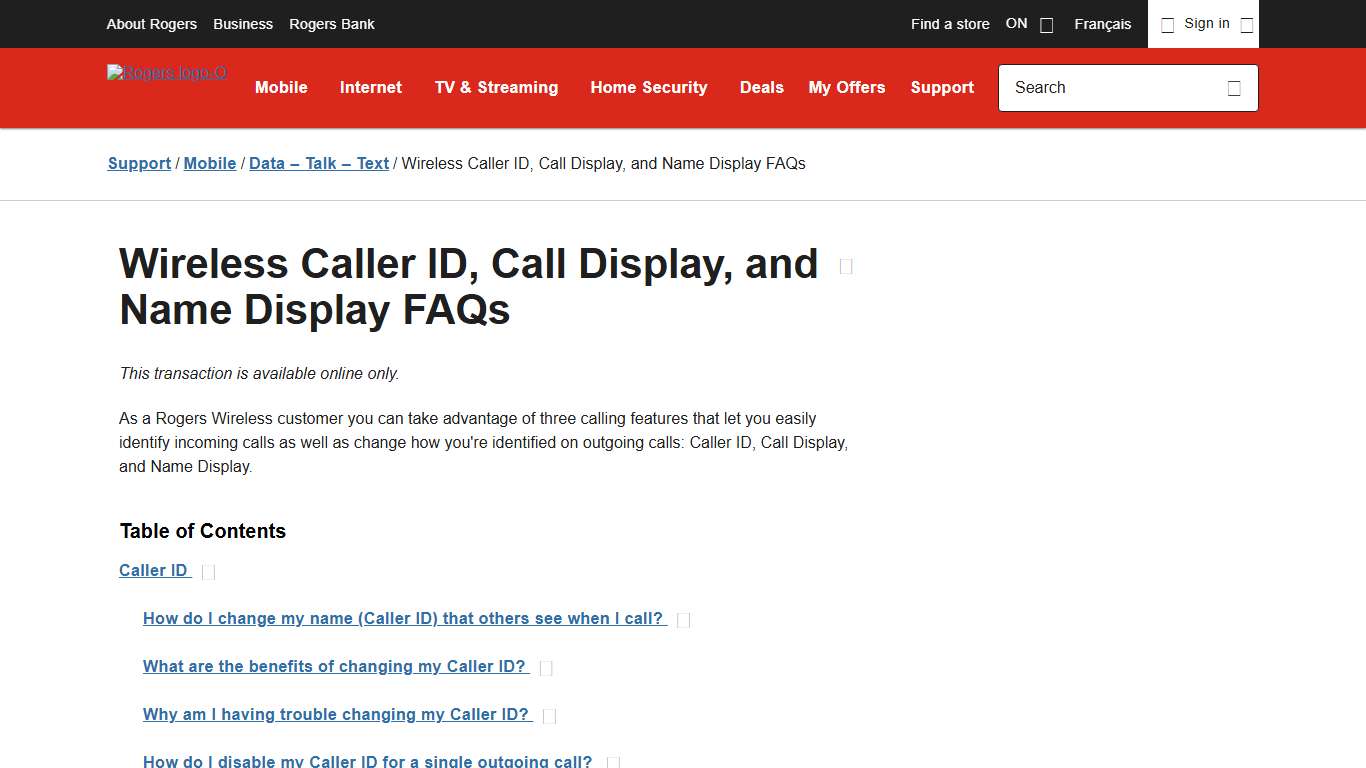Image resolution: width=1366 pixels, height=768 pixels.
Task: Click the Rogers logo in the header
Action: (166, 72)
